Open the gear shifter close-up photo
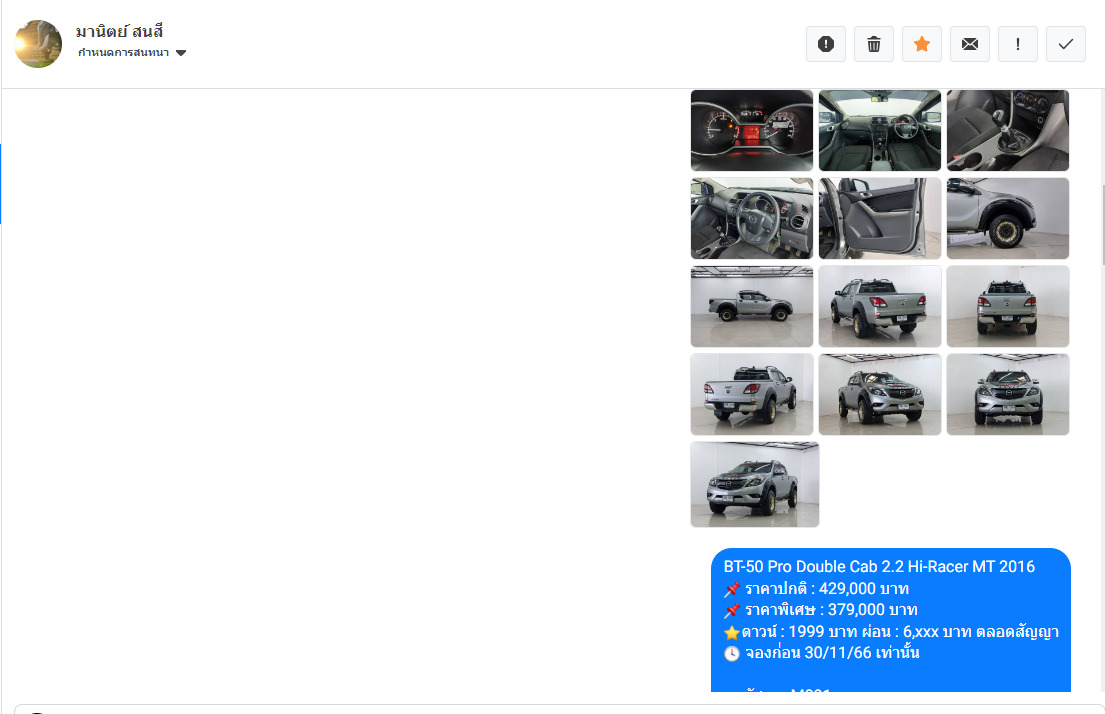 (x=1008, y=130)
